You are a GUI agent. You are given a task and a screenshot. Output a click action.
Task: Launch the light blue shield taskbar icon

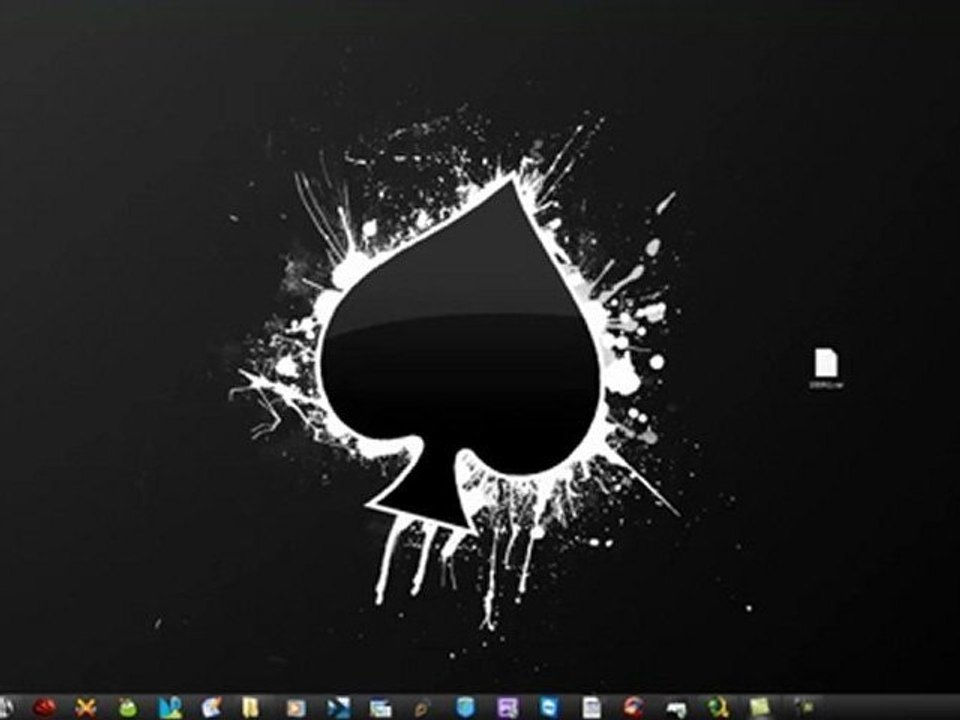coord(465,708)
